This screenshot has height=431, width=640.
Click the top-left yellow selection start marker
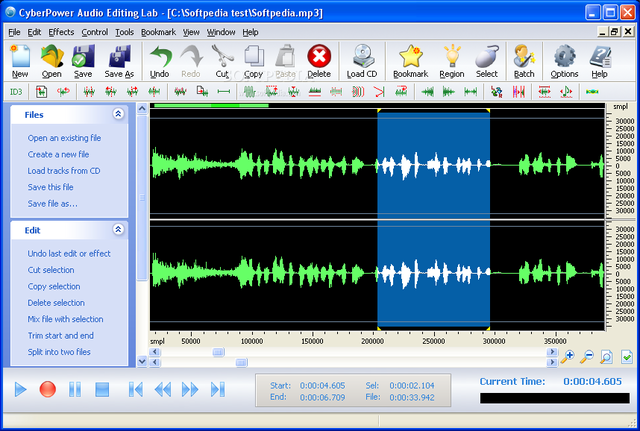pos(379,111)
